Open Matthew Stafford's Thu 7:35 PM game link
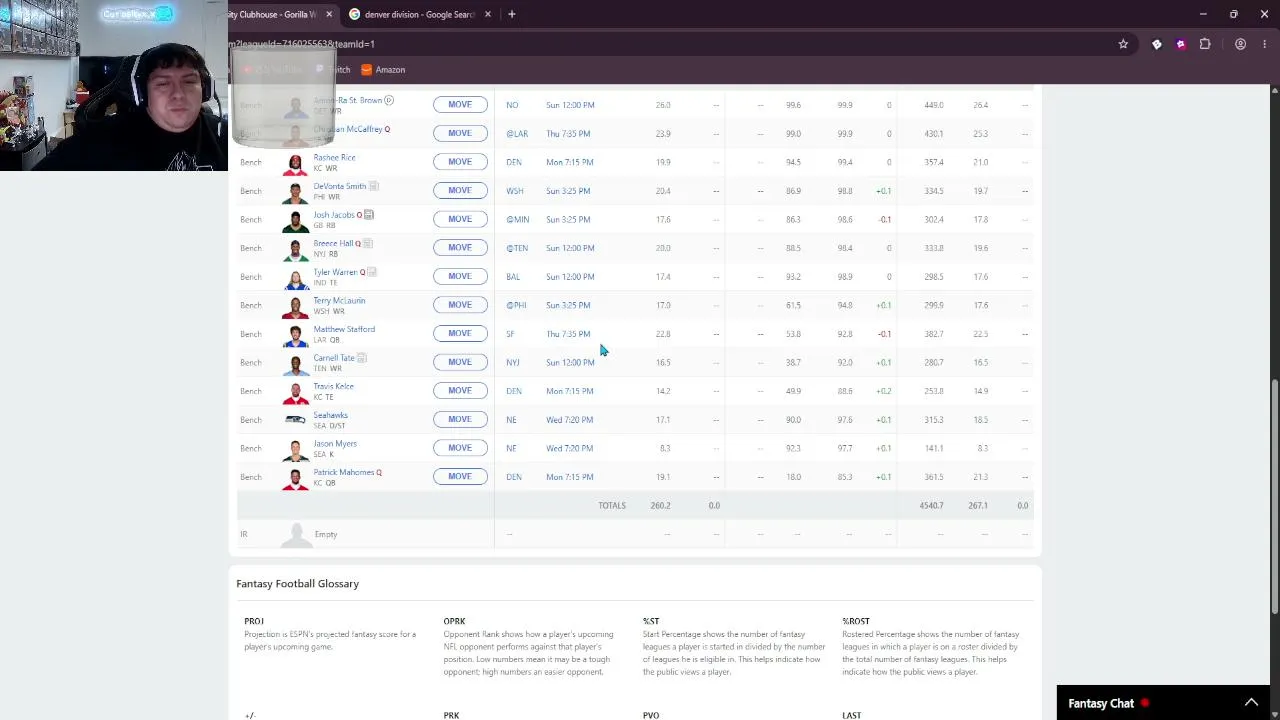This screenshot has height=720, width=1280. 568,334
